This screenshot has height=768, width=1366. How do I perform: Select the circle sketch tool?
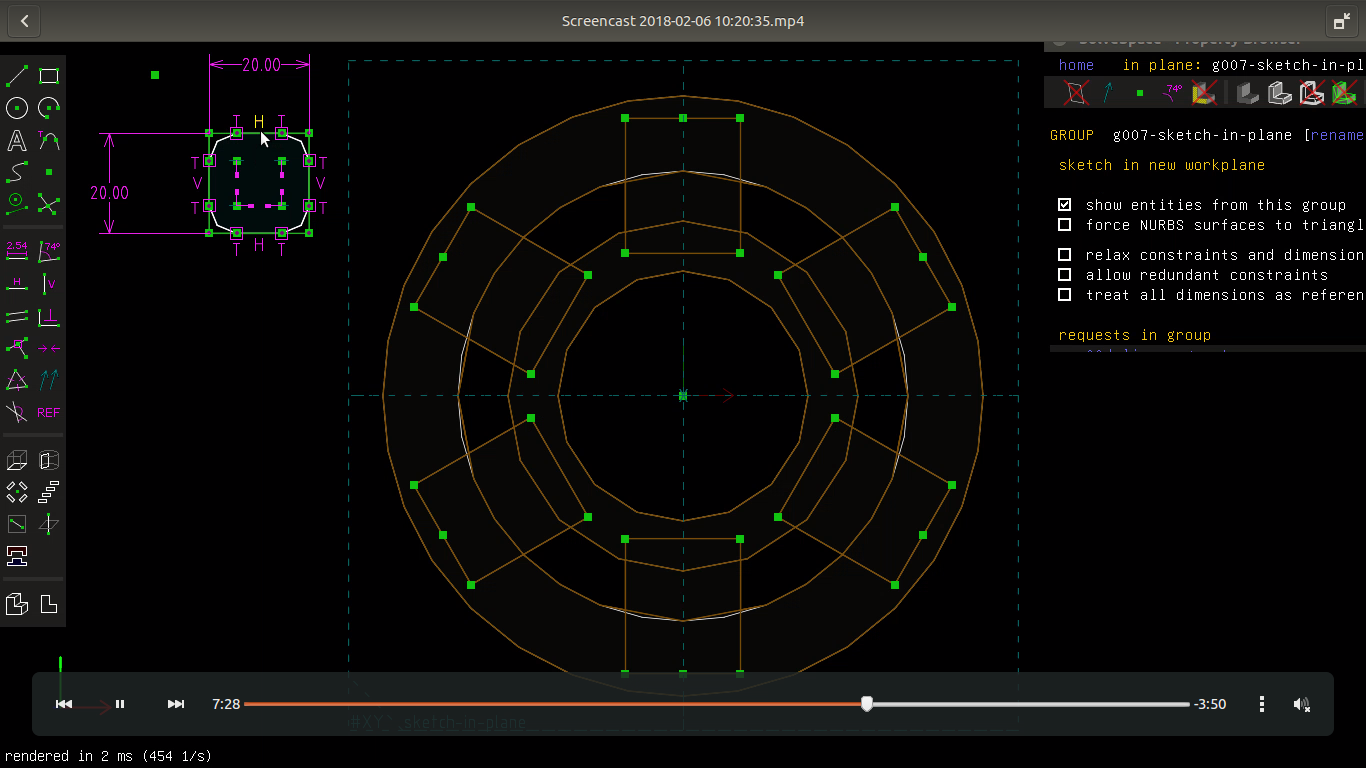17,108
